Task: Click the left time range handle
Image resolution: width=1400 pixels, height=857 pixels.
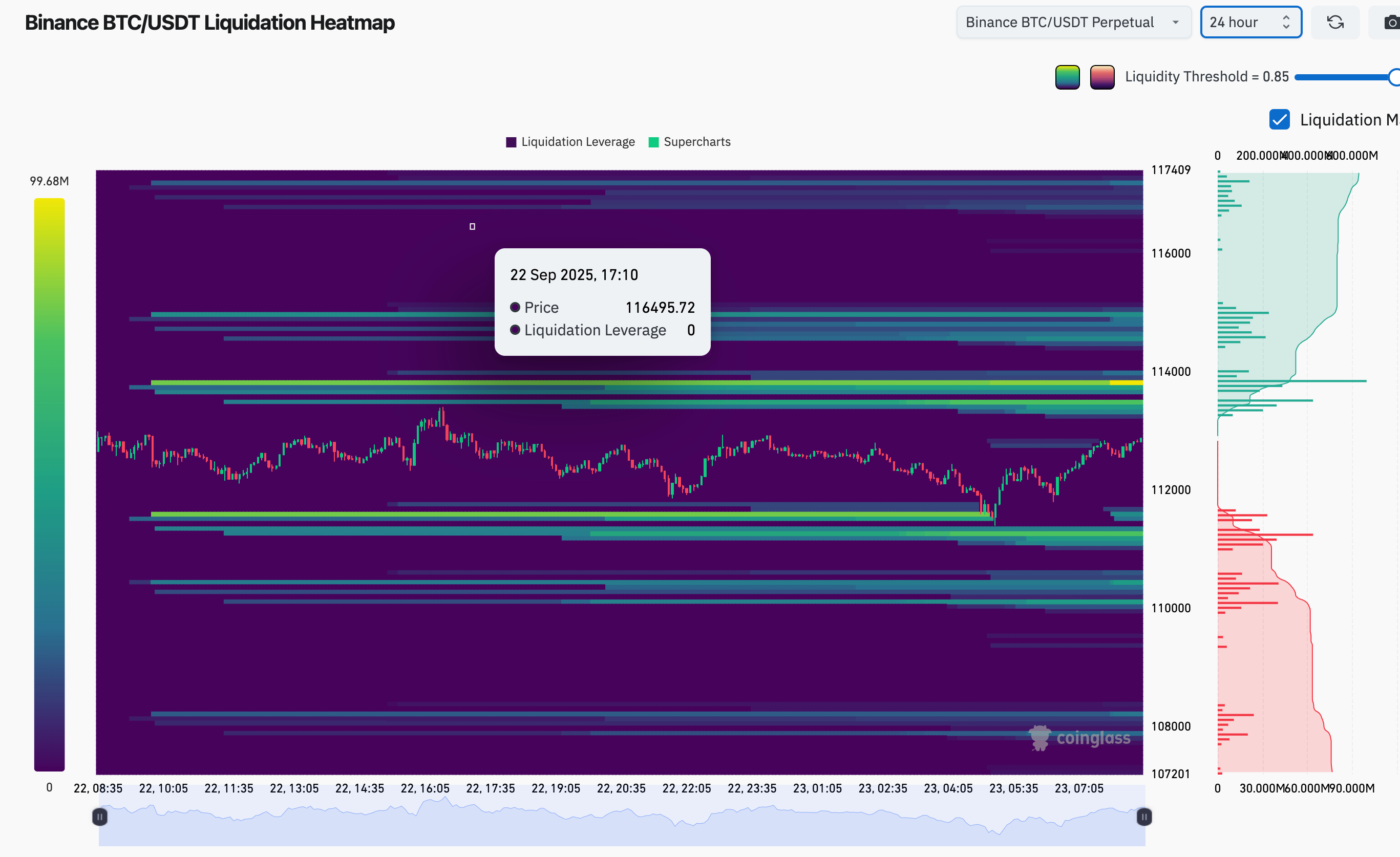Action: tap(99, 817)
